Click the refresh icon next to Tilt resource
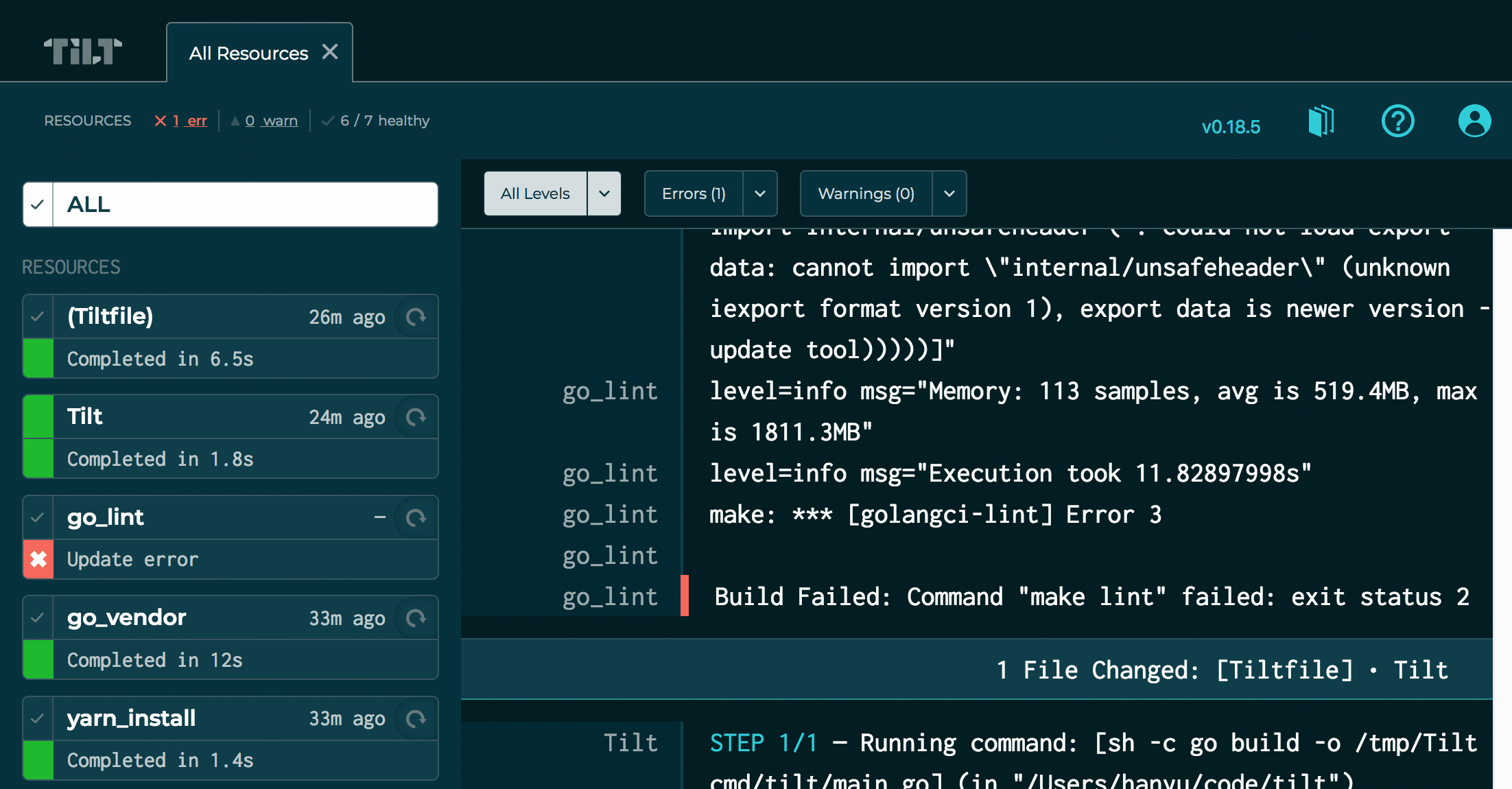 (418, 418)
